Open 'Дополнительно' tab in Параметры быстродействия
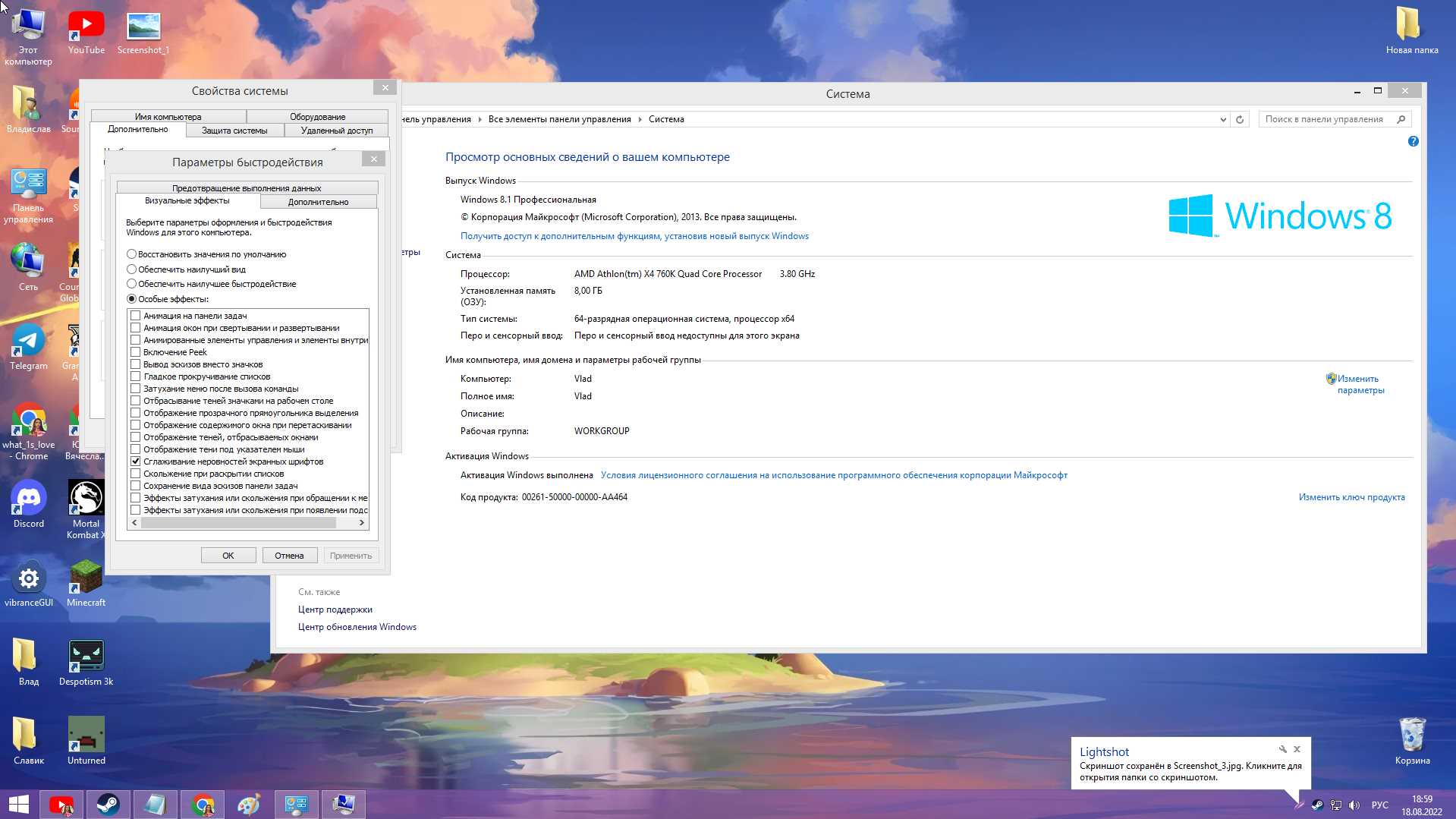The image size is (1456, 819). (318, 202)
